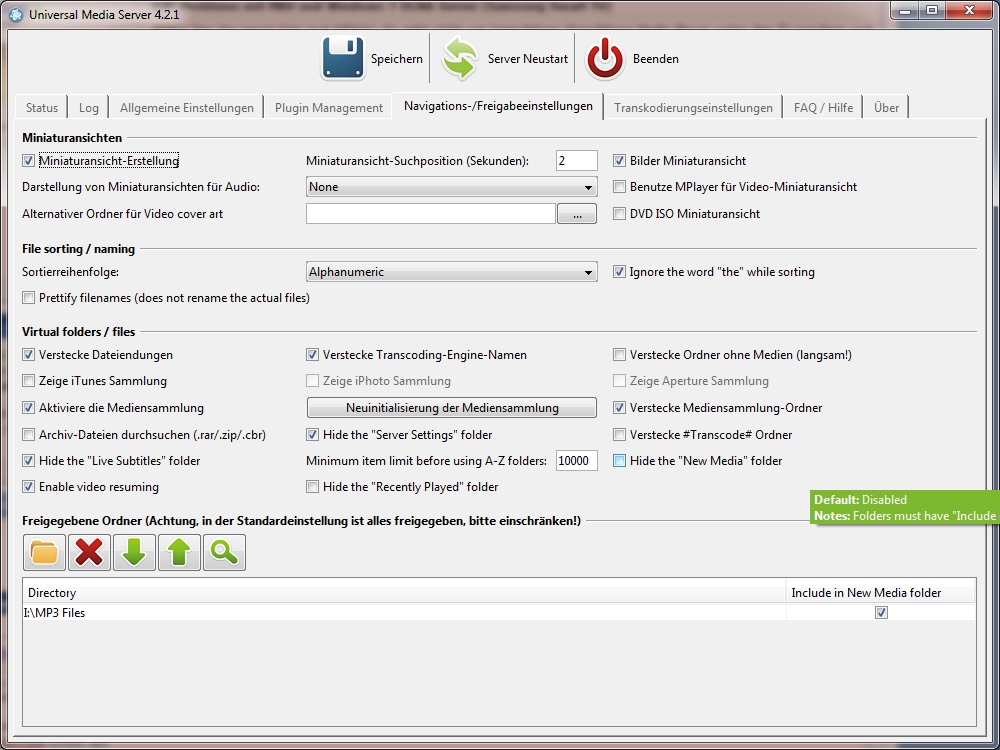Toggle Hide the "Live Subtitles" folder checkbox
This screenshot has height=750, width=1000.
[x=28, y=460]
